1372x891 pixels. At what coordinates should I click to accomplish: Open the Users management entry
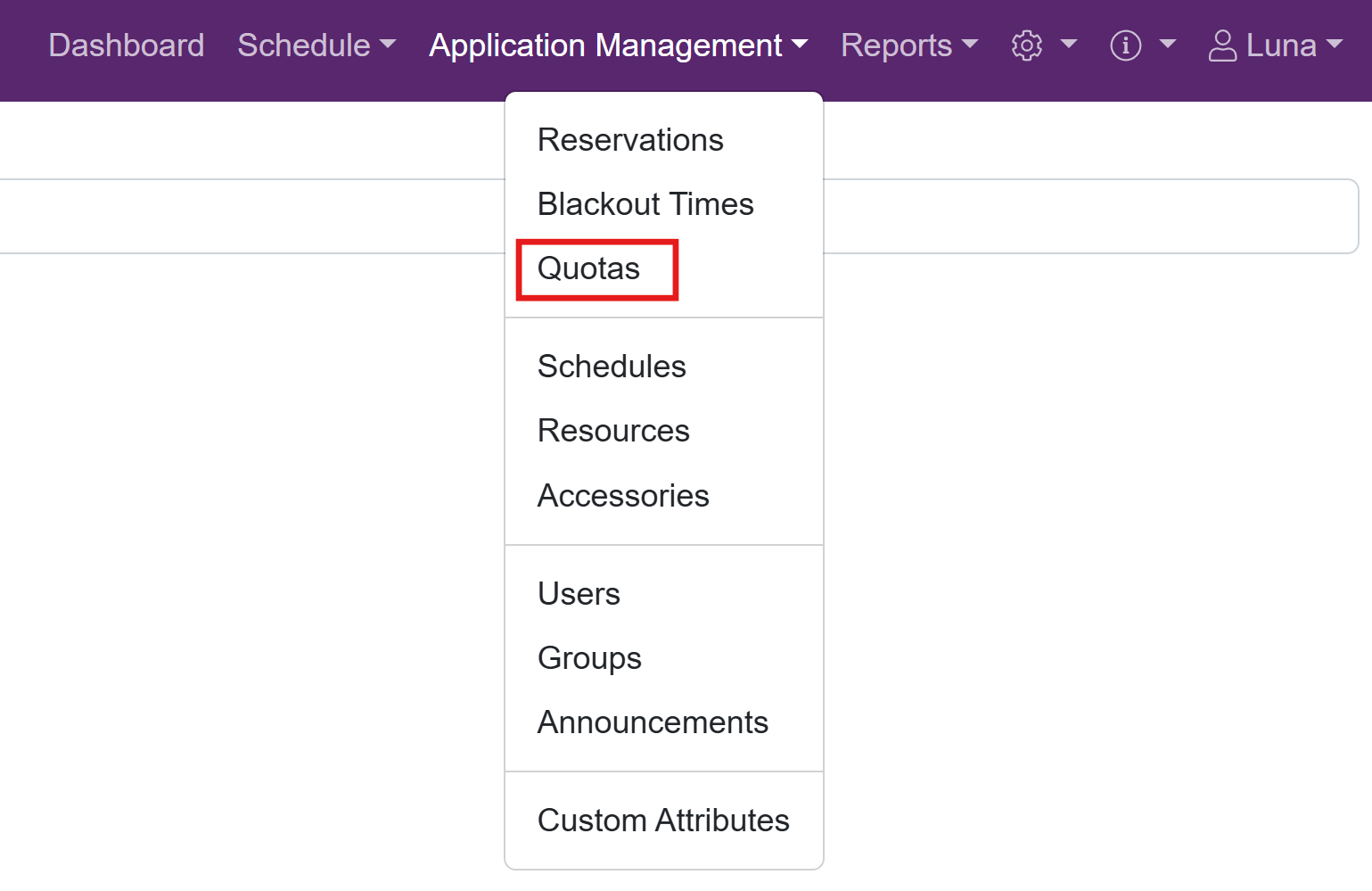579,594
